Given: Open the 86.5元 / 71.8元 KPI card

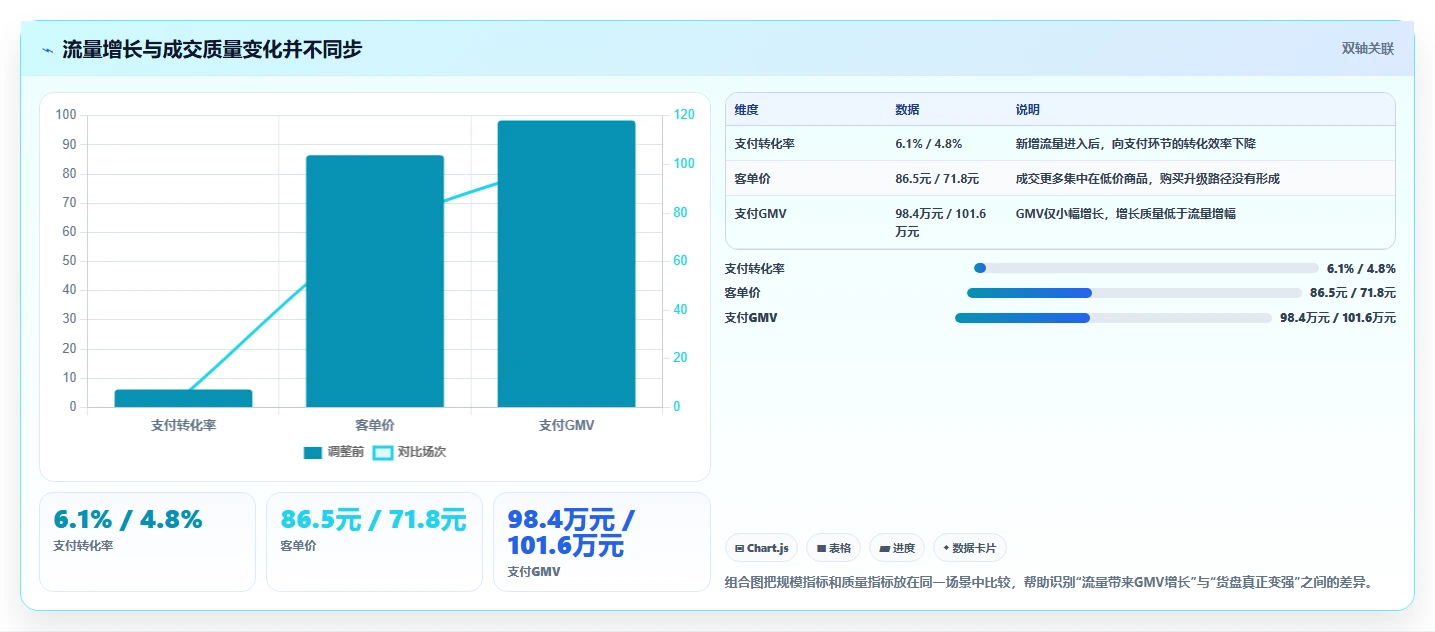Looking at the screenshot, I should tap(374, 542).
